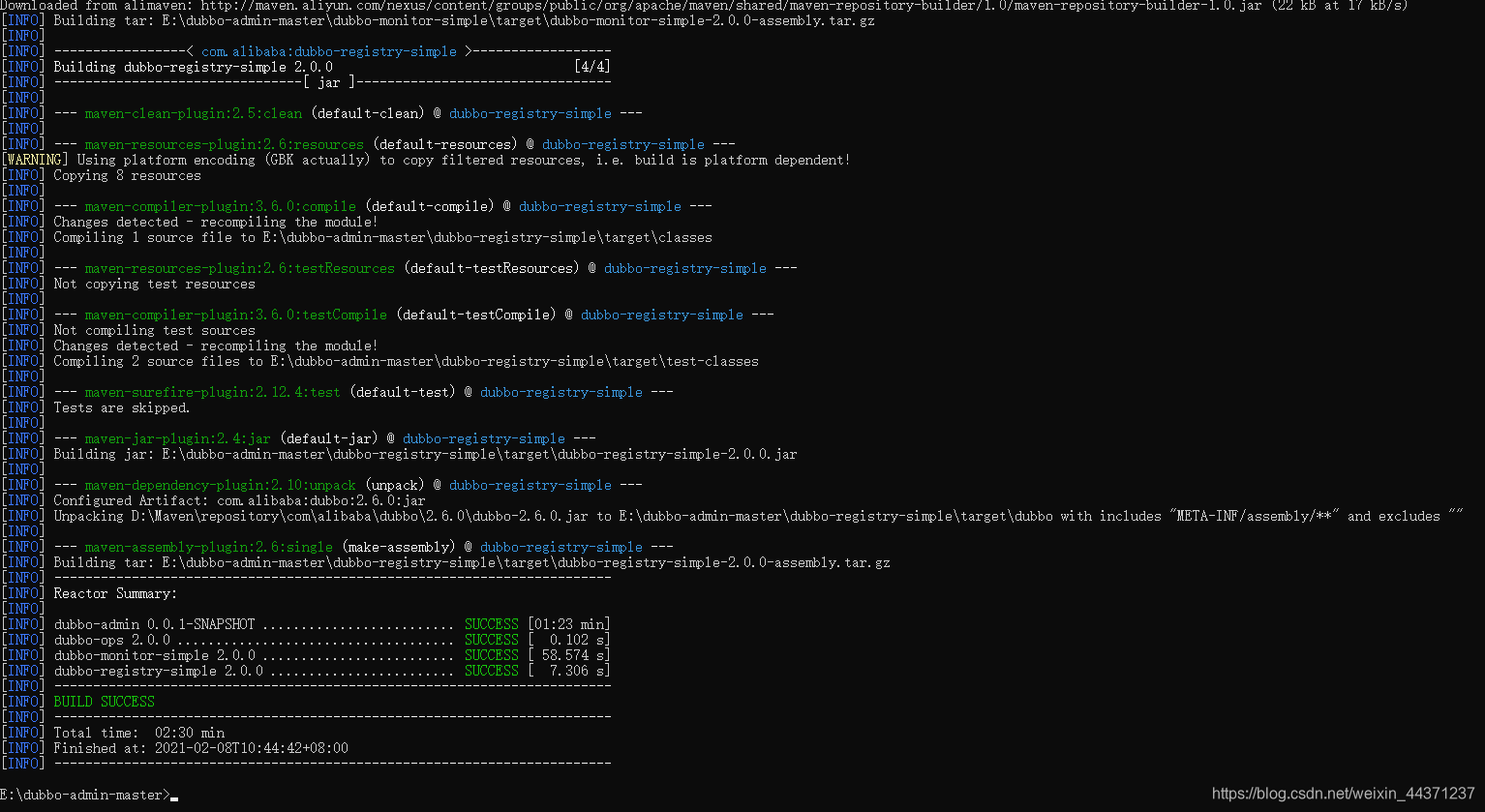Click 'Copying 8 resources' line

pos(127,175)
